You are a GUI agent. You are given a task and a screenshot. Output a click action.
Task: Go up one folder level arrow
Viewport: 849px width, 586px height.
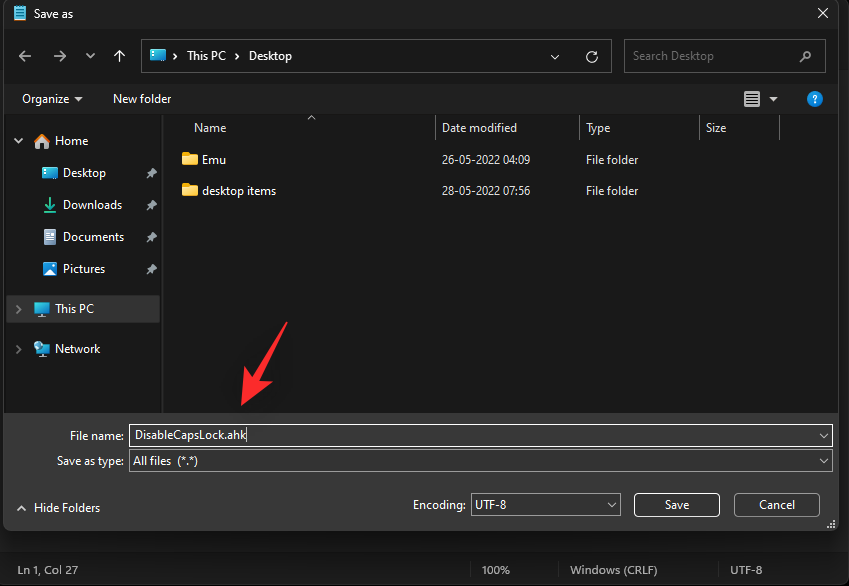[120, 56]
